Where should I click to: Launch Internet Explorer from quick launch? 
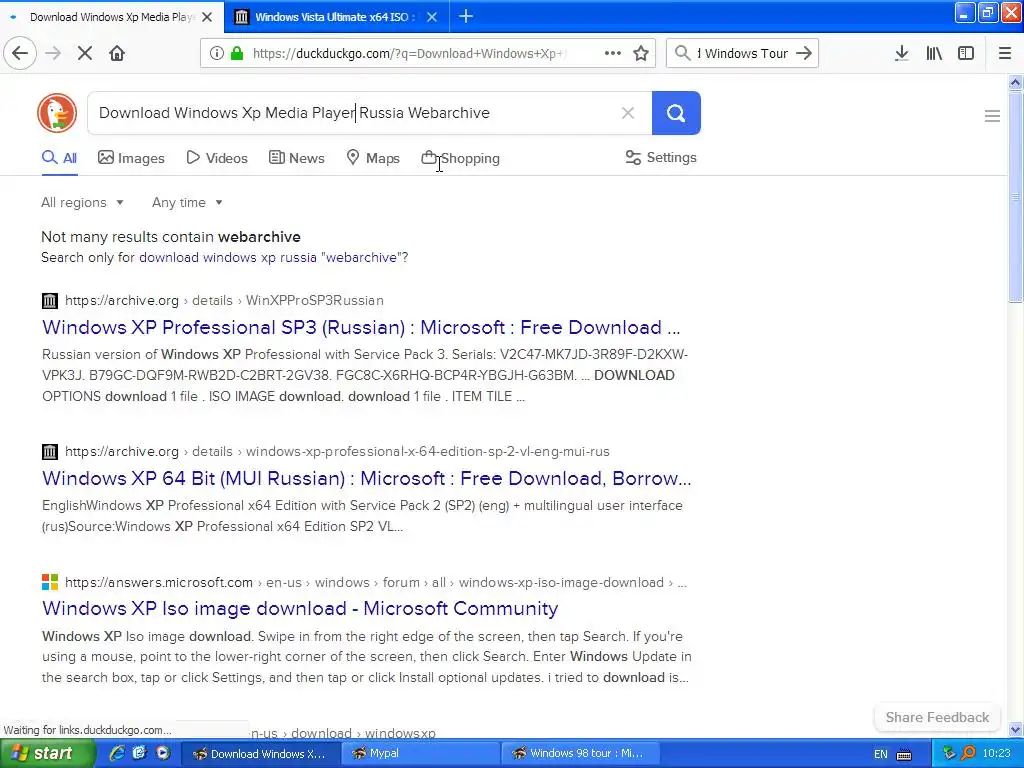(x=117, y=753)
